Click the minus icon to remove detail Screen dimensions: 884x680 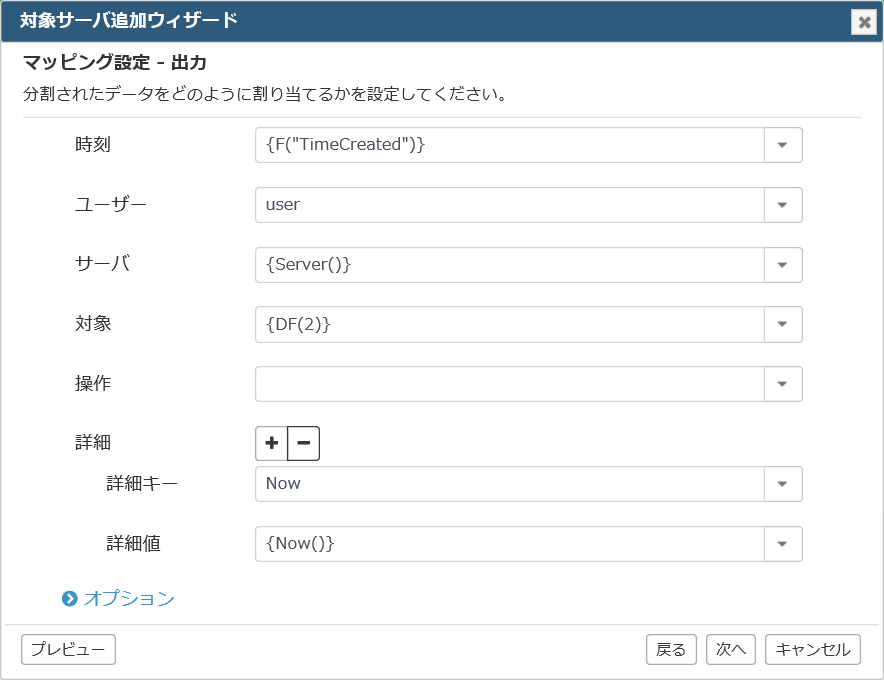304,443
